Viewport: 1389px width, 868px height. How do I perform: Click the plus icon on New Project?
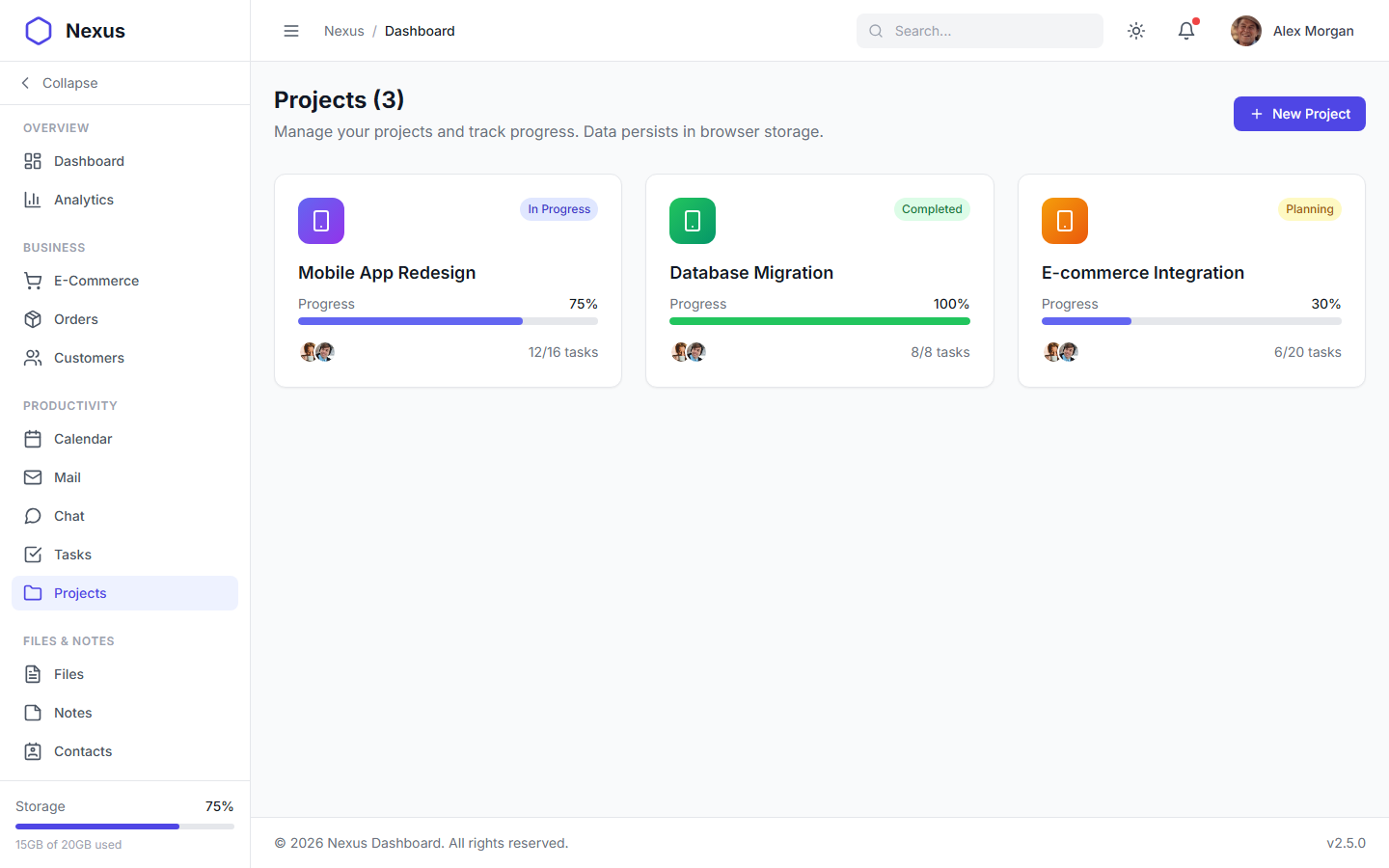pyautogui.click(x=1257, y=114)
